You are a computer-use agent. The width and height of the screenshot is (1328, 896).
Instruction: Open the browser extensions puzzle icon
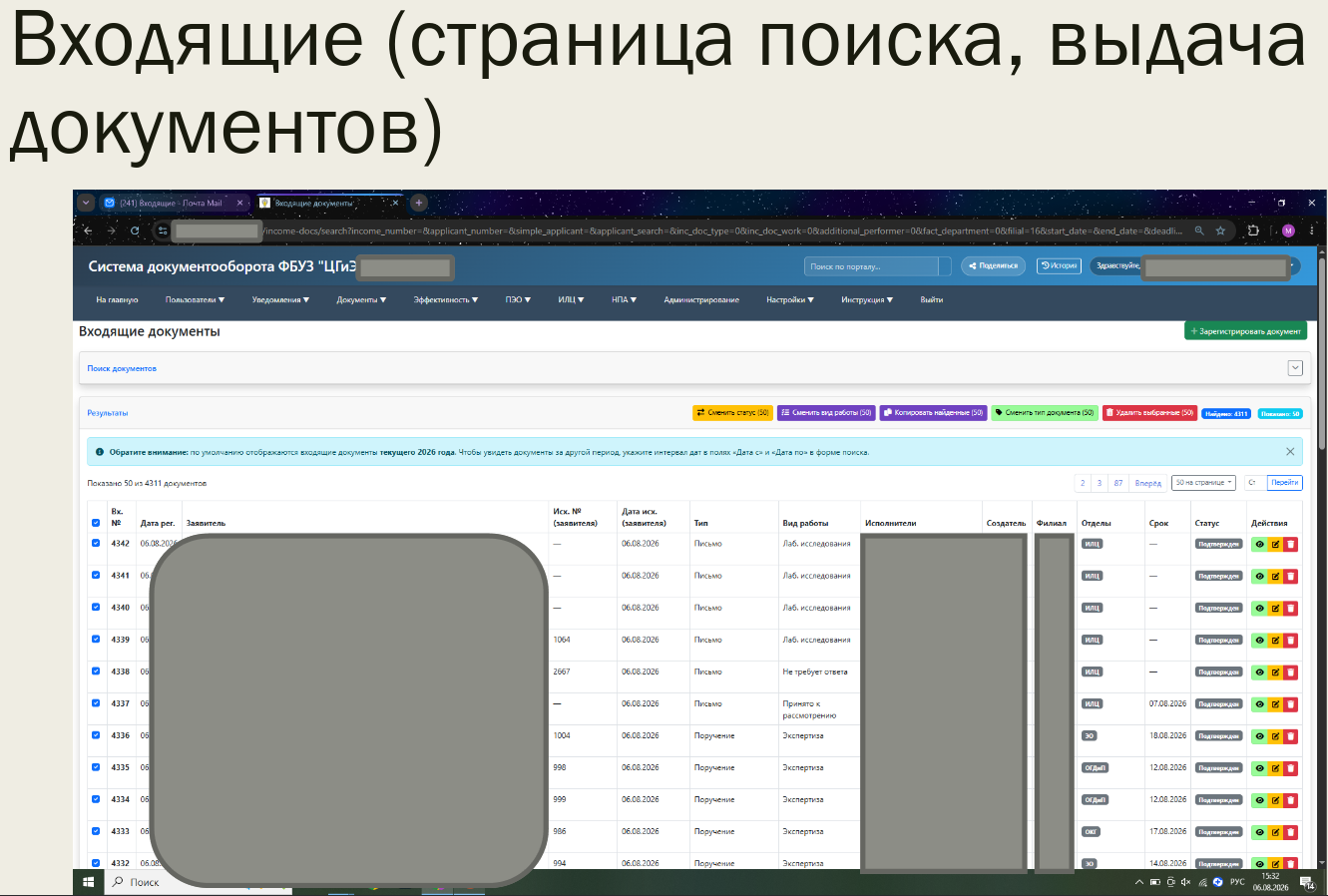coord(1253,230)
